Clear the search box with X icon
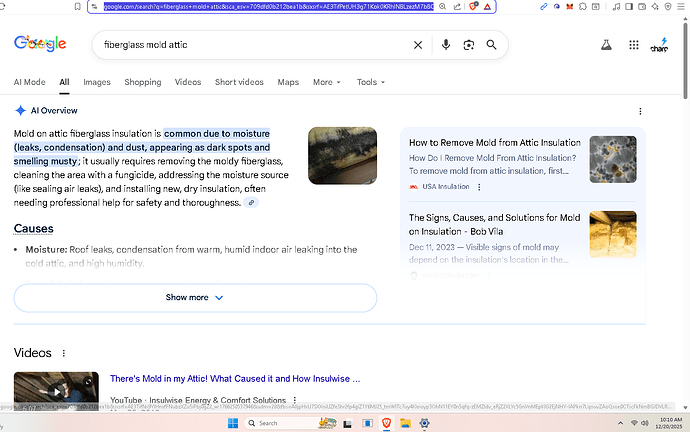 pos(418,45)
